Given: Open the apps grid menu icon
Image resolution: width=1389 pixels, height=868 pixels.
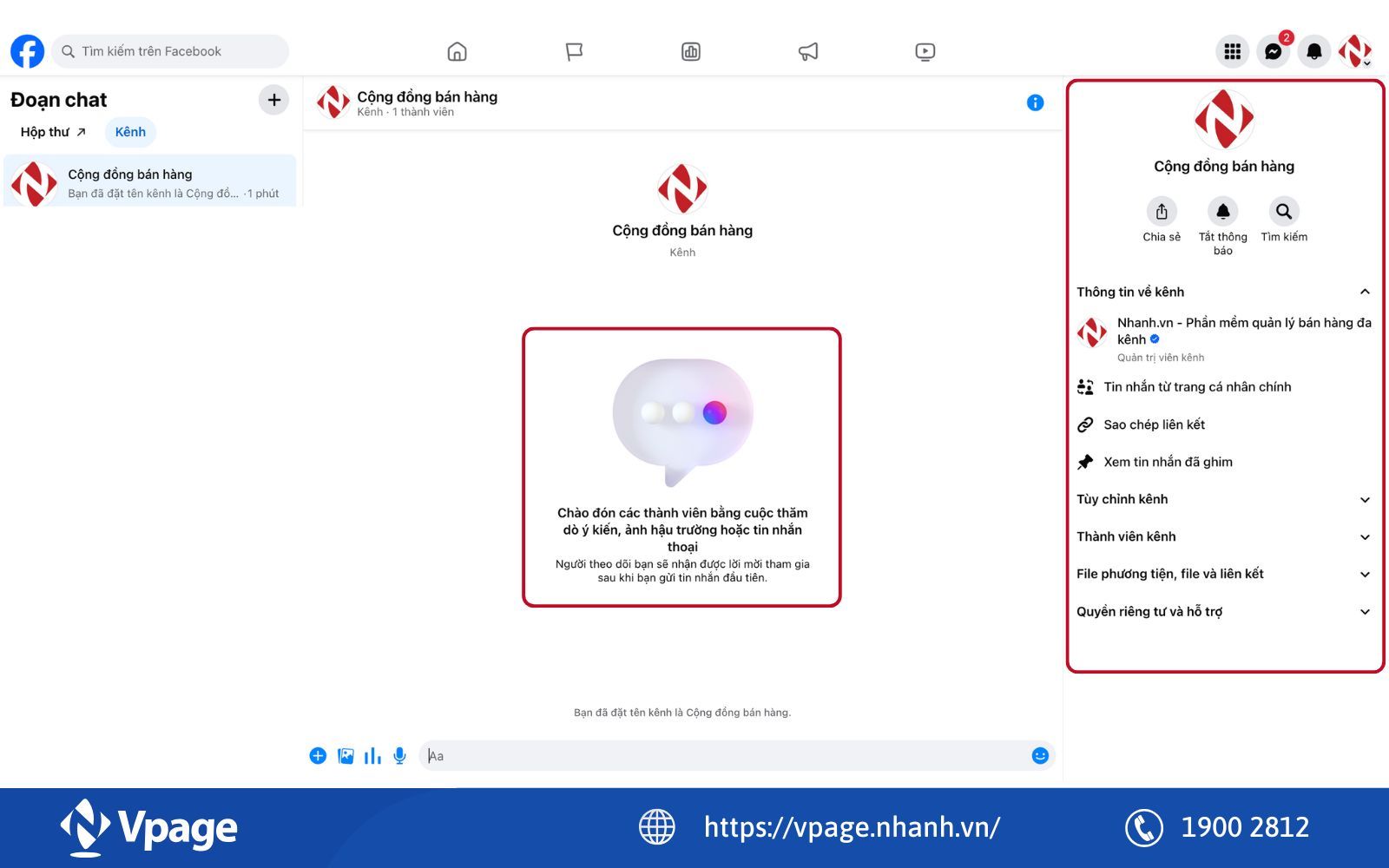Looking at the screenshot, I should 1232,51.
